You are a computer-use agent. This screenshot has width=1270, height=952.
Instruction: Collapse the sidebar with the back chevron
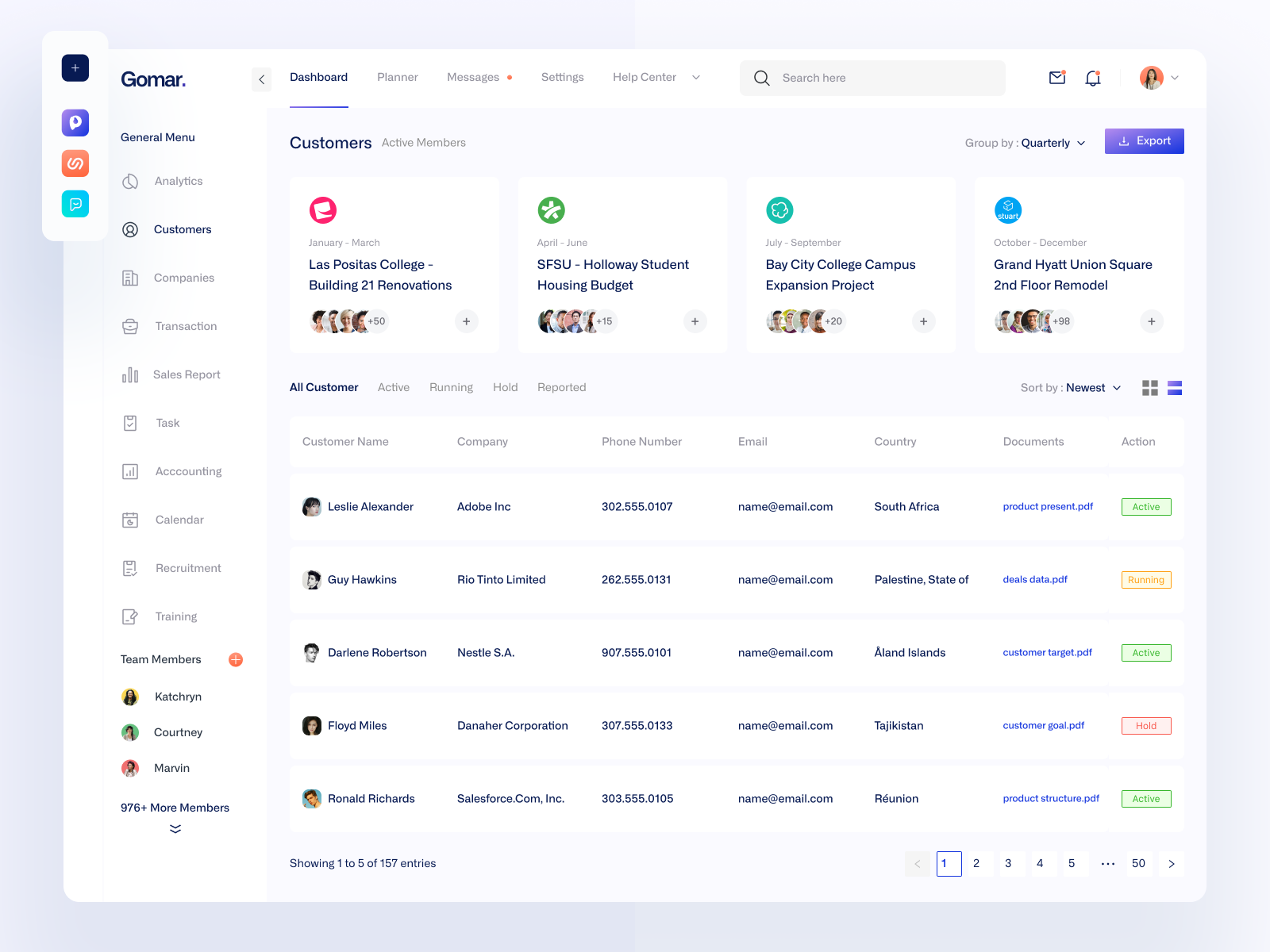pyautogui.click(x=262, y=79)
